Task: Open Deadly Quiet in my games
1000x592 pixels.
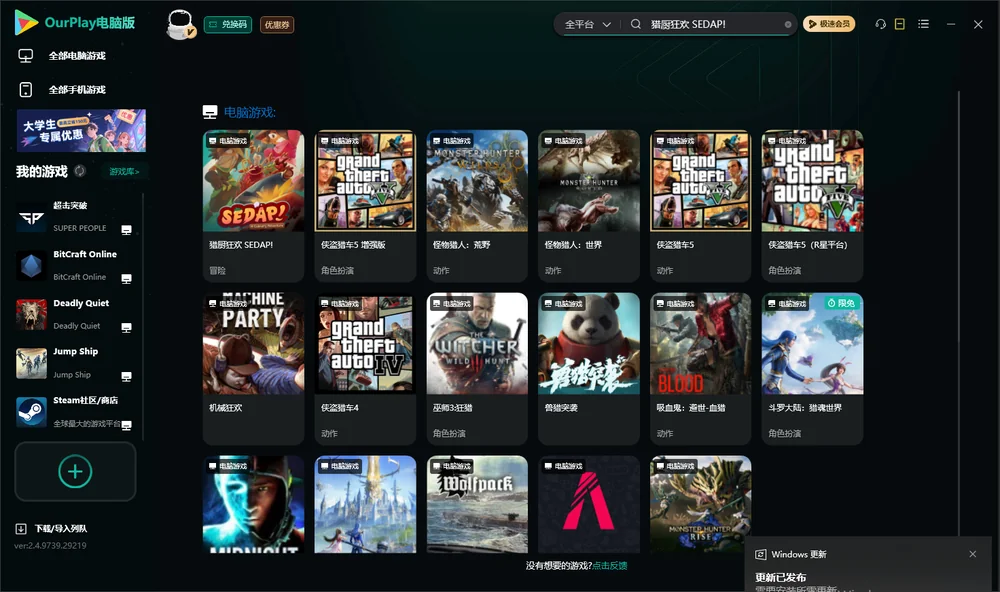Action: click(x=75, y=314)
